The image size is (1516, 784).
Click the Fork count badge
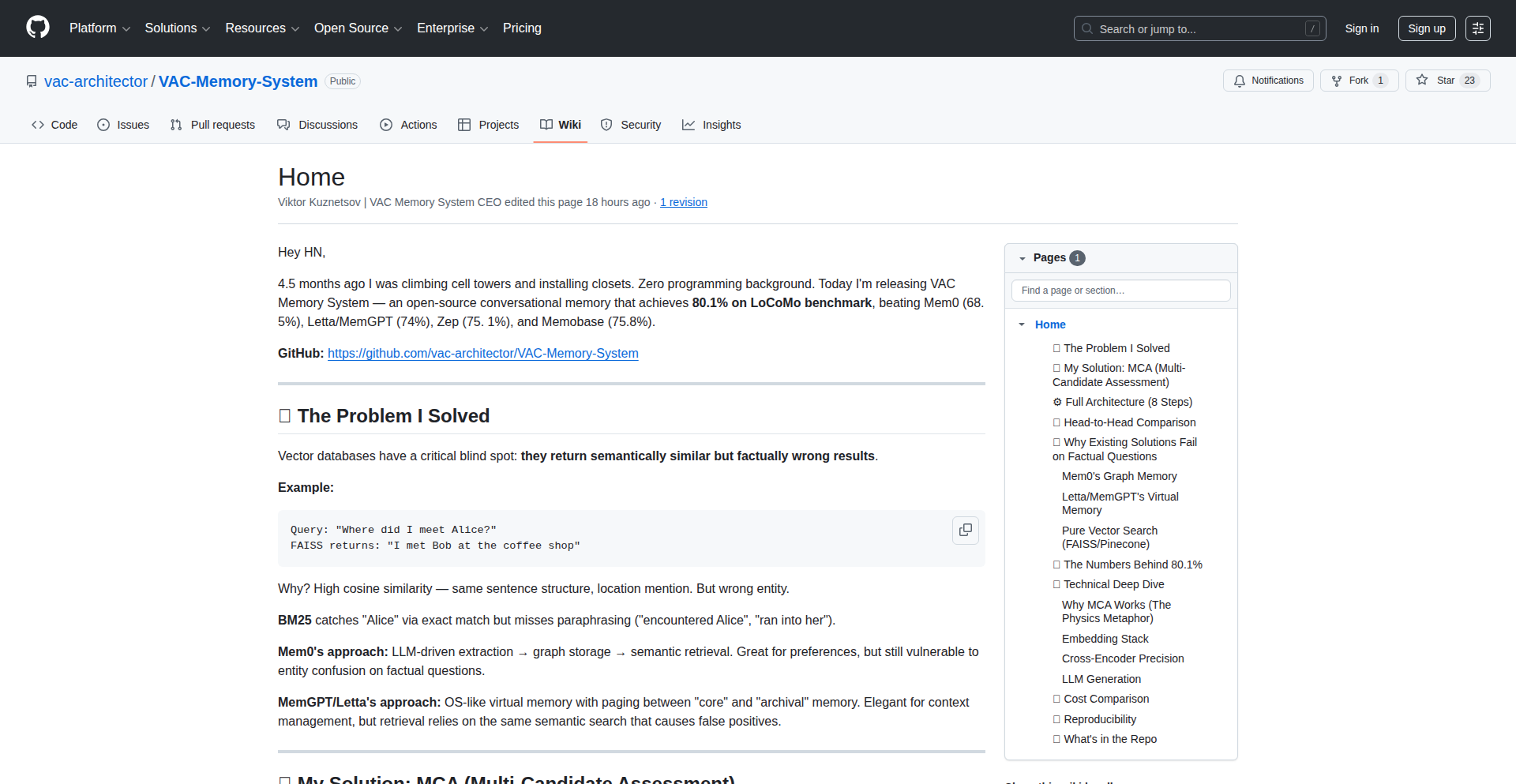point(1380,81)
